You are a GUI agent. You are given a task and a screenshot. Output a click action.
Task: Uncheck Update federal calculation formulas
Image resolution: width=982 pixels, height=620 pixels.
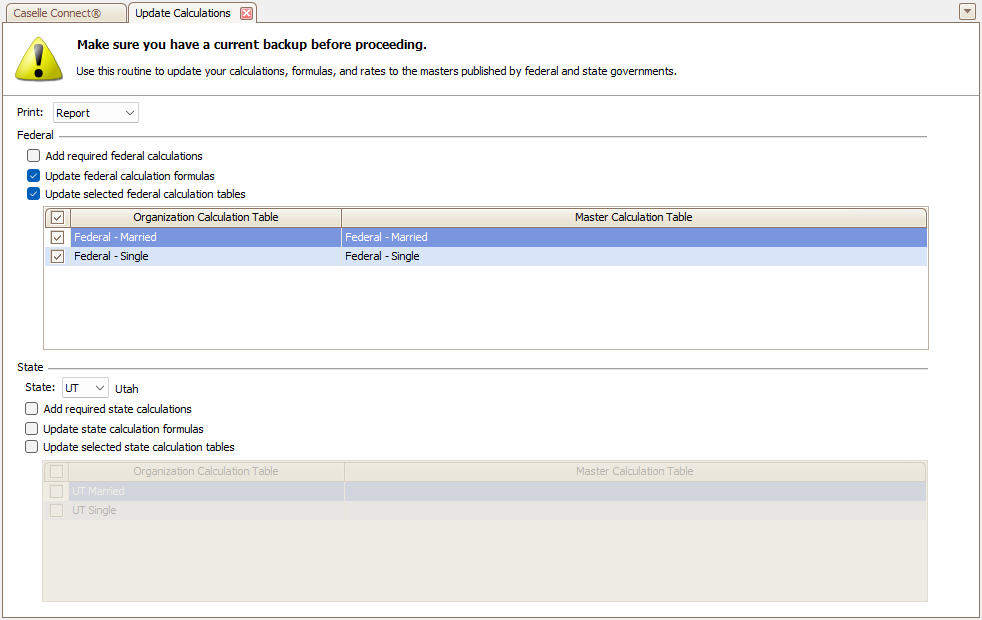34,175
